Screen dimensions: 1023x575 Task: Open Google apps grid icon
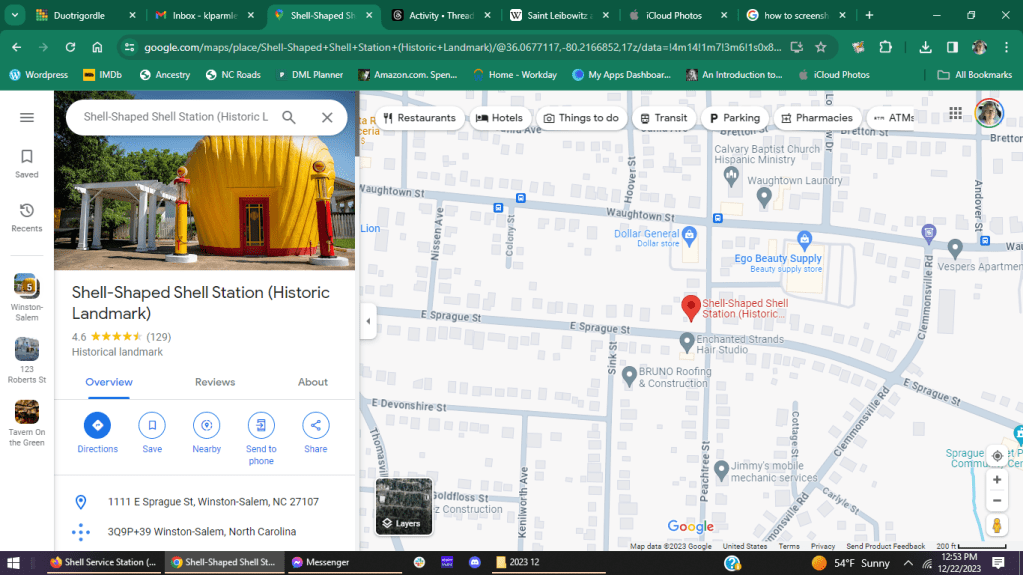[x=955, y=114]
